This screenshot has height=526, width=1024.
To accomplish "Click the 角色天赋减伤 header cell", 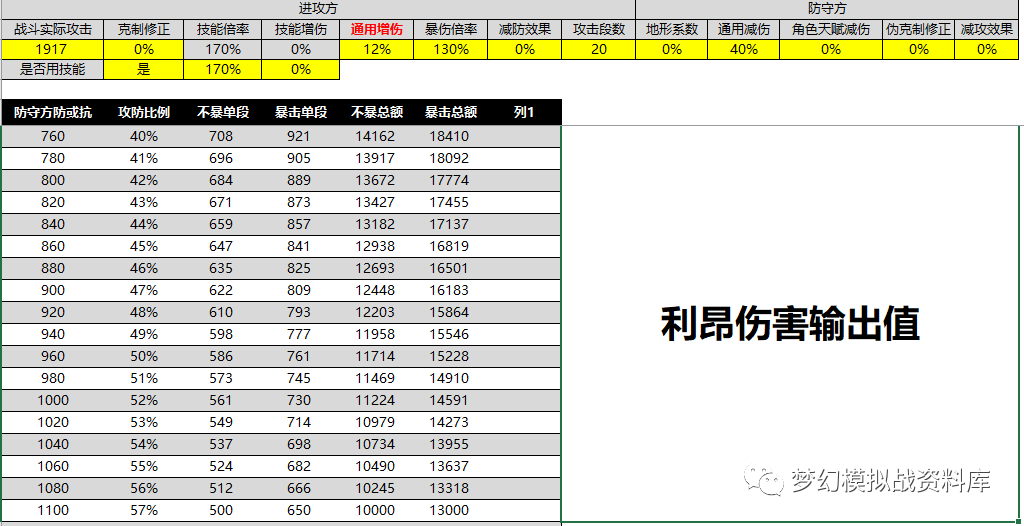I will [831, 29].
